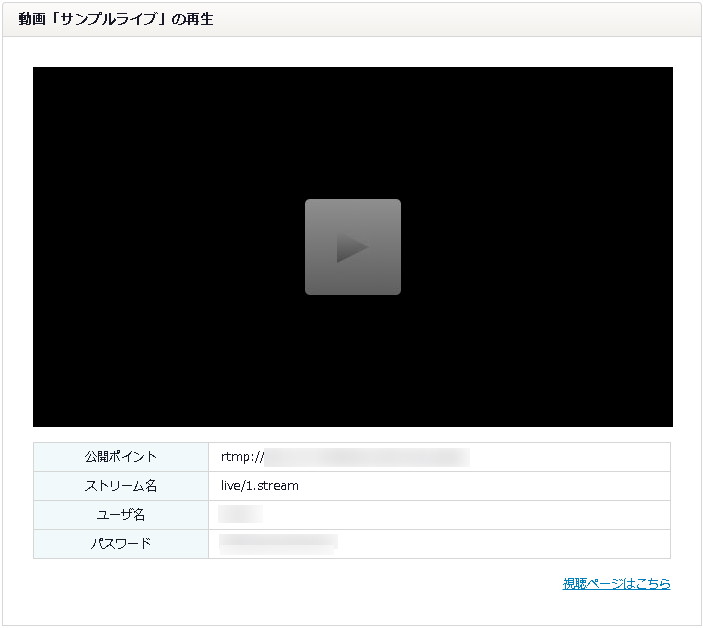Click the gray play triangle icon

pyautogui.click(x=352, y=247)
